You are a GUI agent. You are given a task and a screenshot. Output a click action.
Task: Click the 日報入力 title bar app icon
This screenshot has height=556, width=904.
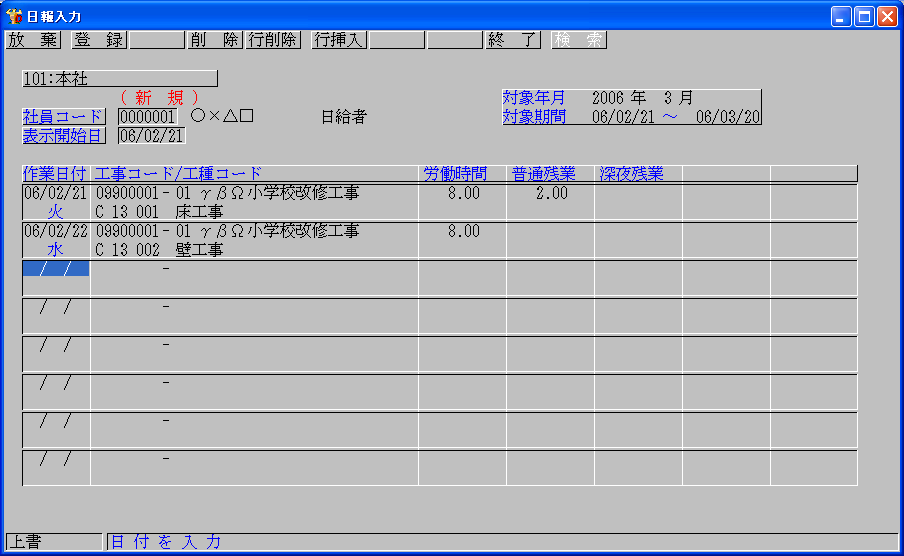click(14, 16)
